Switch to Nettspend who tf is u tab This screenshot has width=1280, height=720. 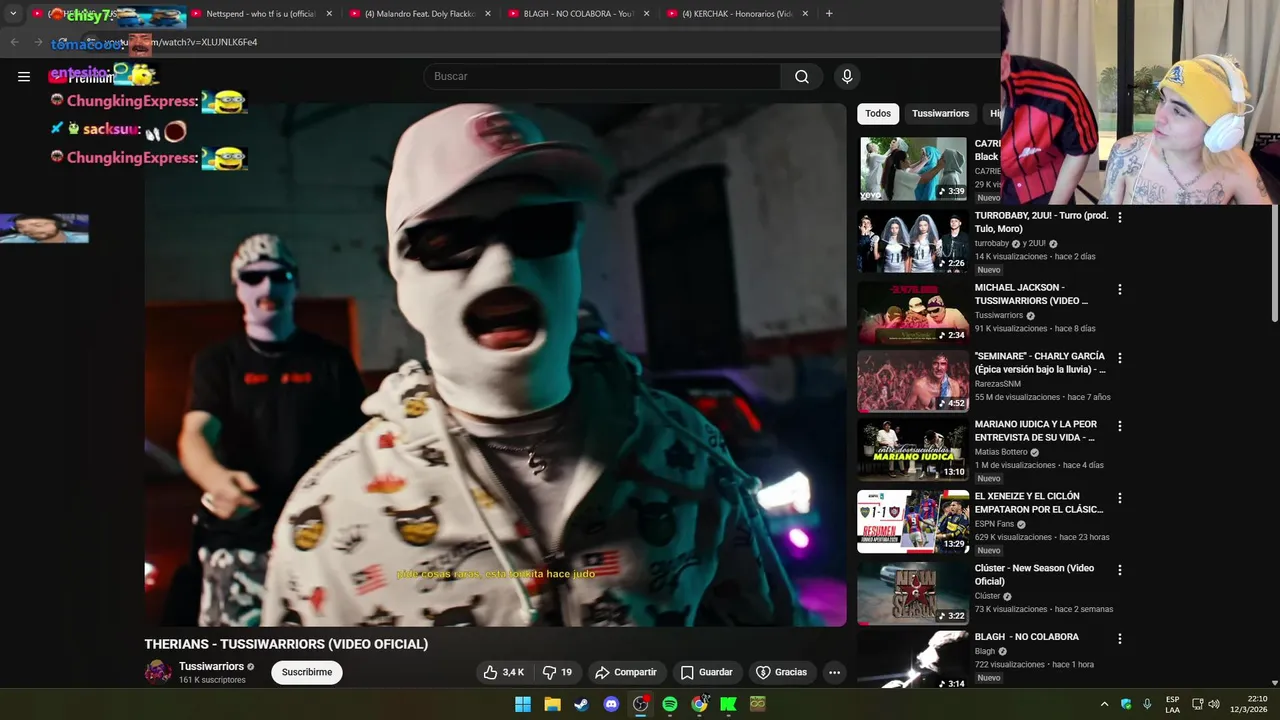261,14
